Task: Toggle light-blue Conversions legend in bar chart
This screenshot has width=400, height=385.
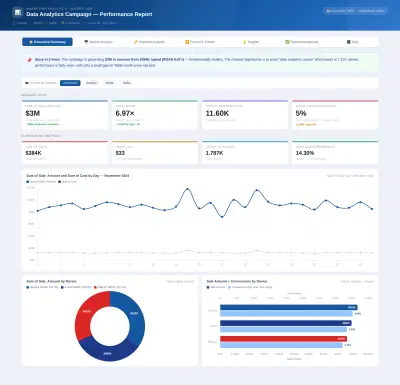Action: [x=250, y=287]
